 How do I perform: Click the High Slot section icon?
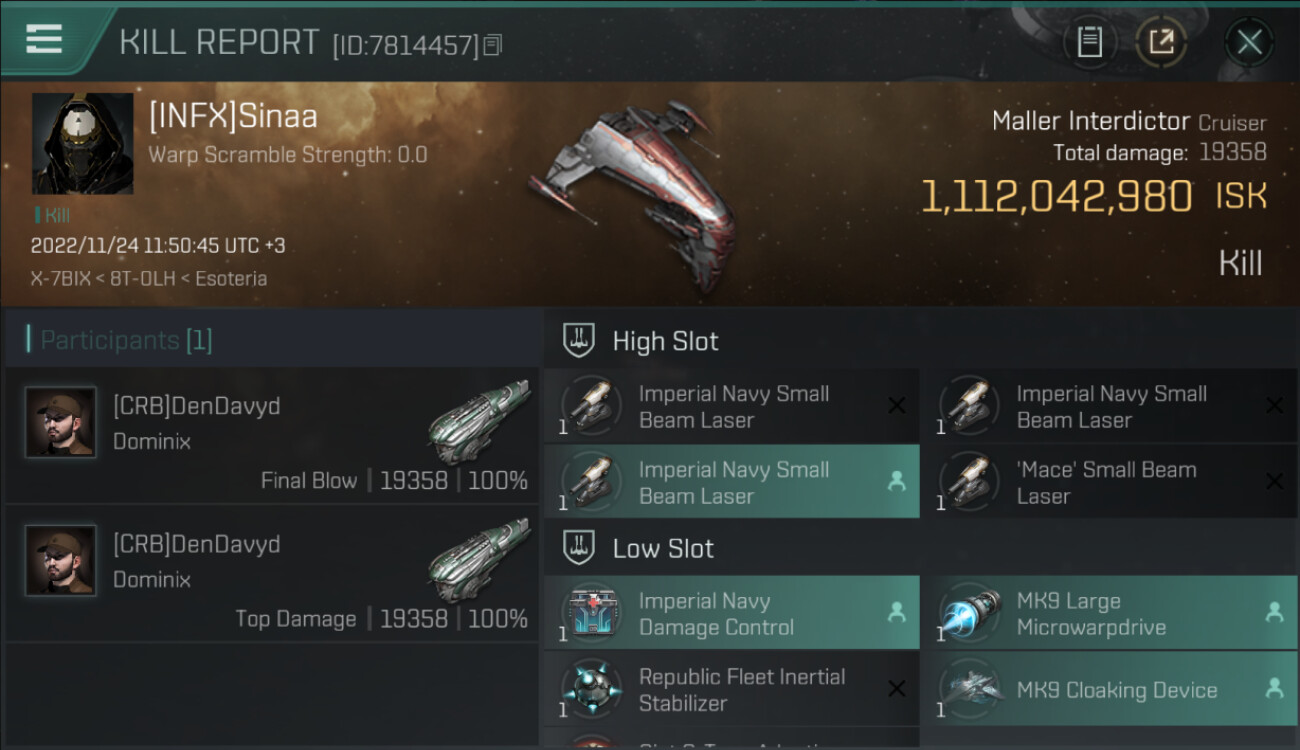(580, 341)
